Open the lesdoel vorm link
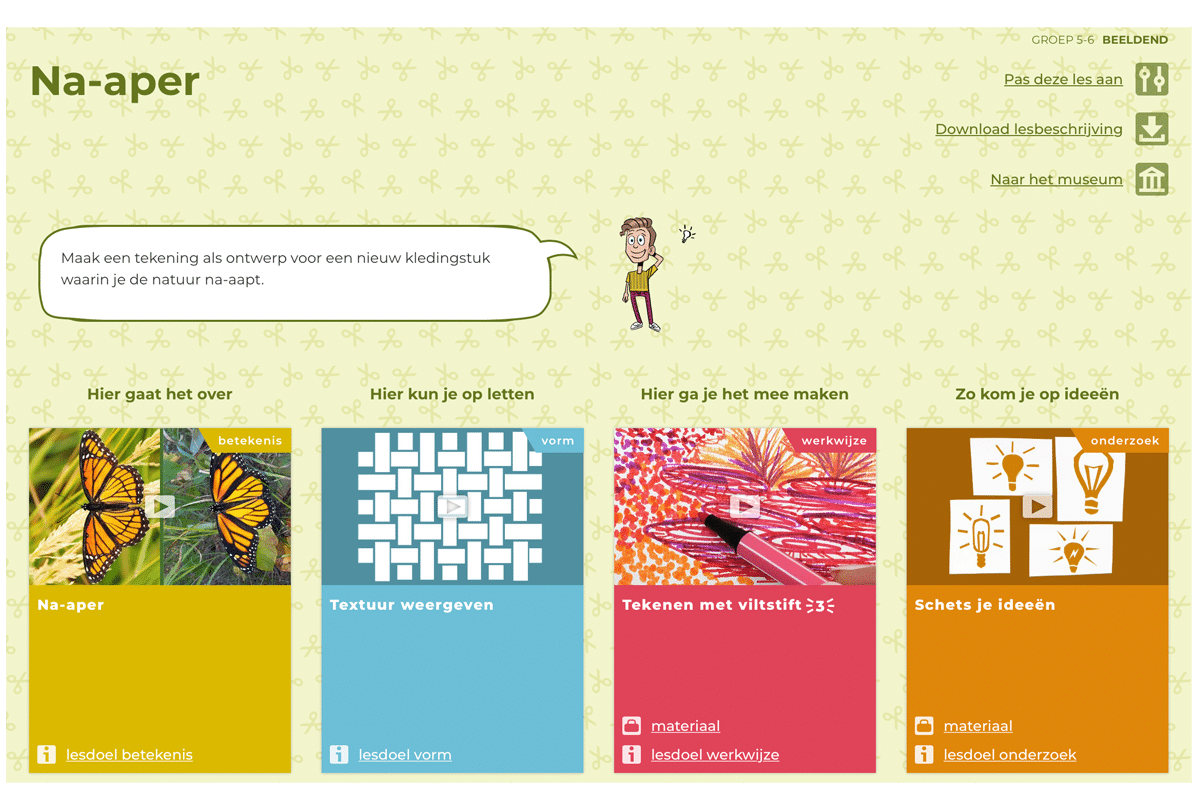The width and height of the screenshot is (1200, 800). (x=405, y=755)
